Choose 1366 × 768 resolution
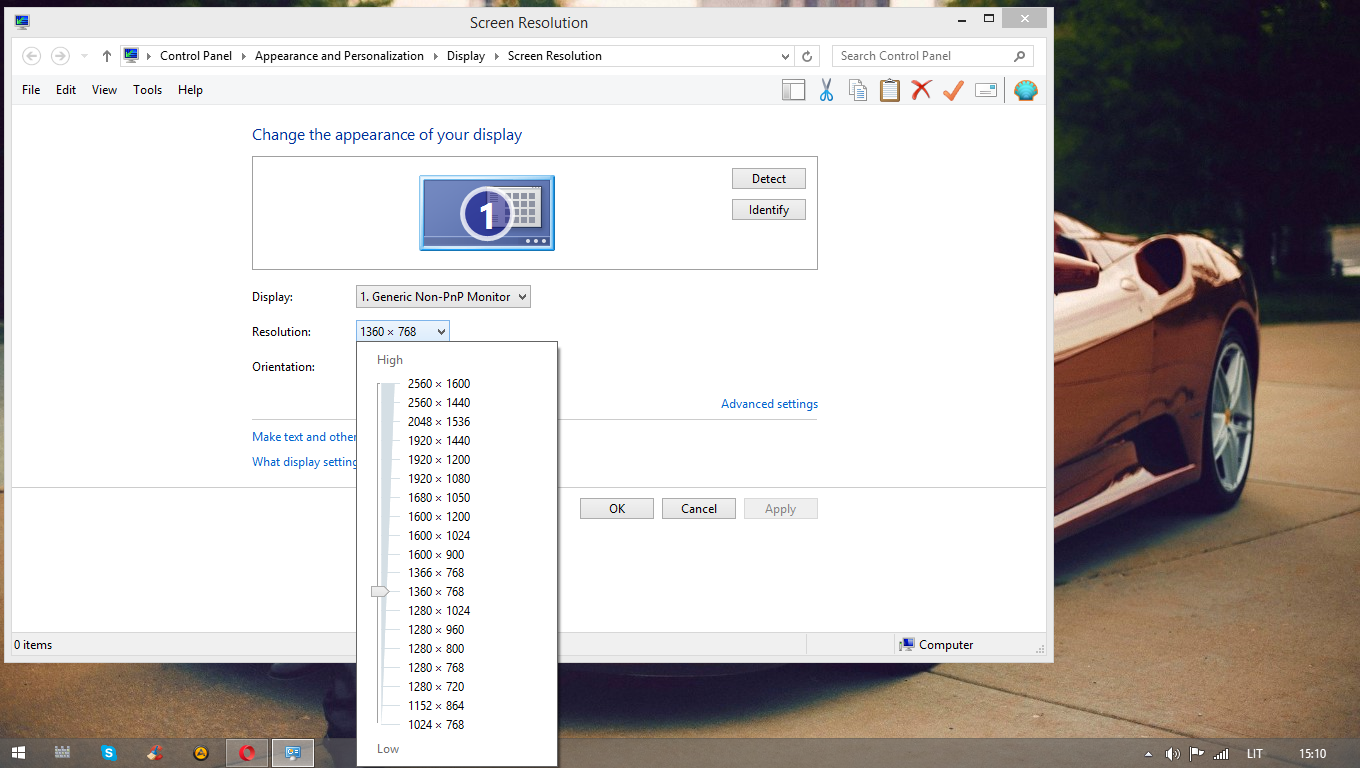Screen dimensions: 1360x768 coord(436,573)
